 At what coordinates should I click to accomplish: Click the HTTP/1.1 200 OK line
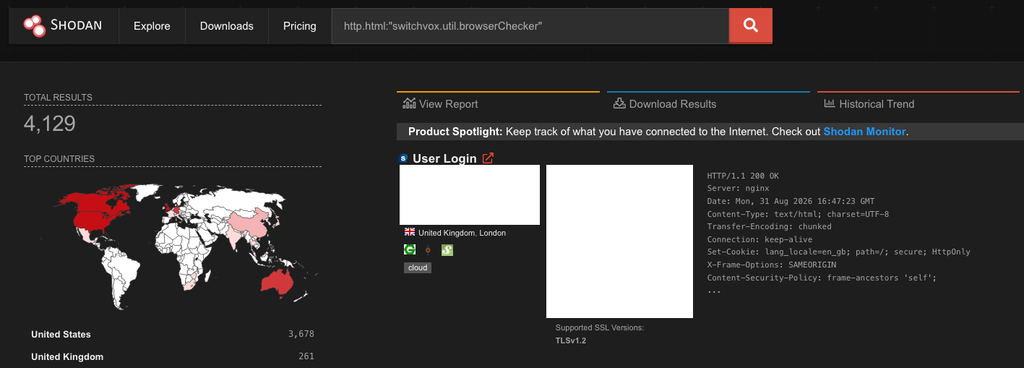click(743, 176)
